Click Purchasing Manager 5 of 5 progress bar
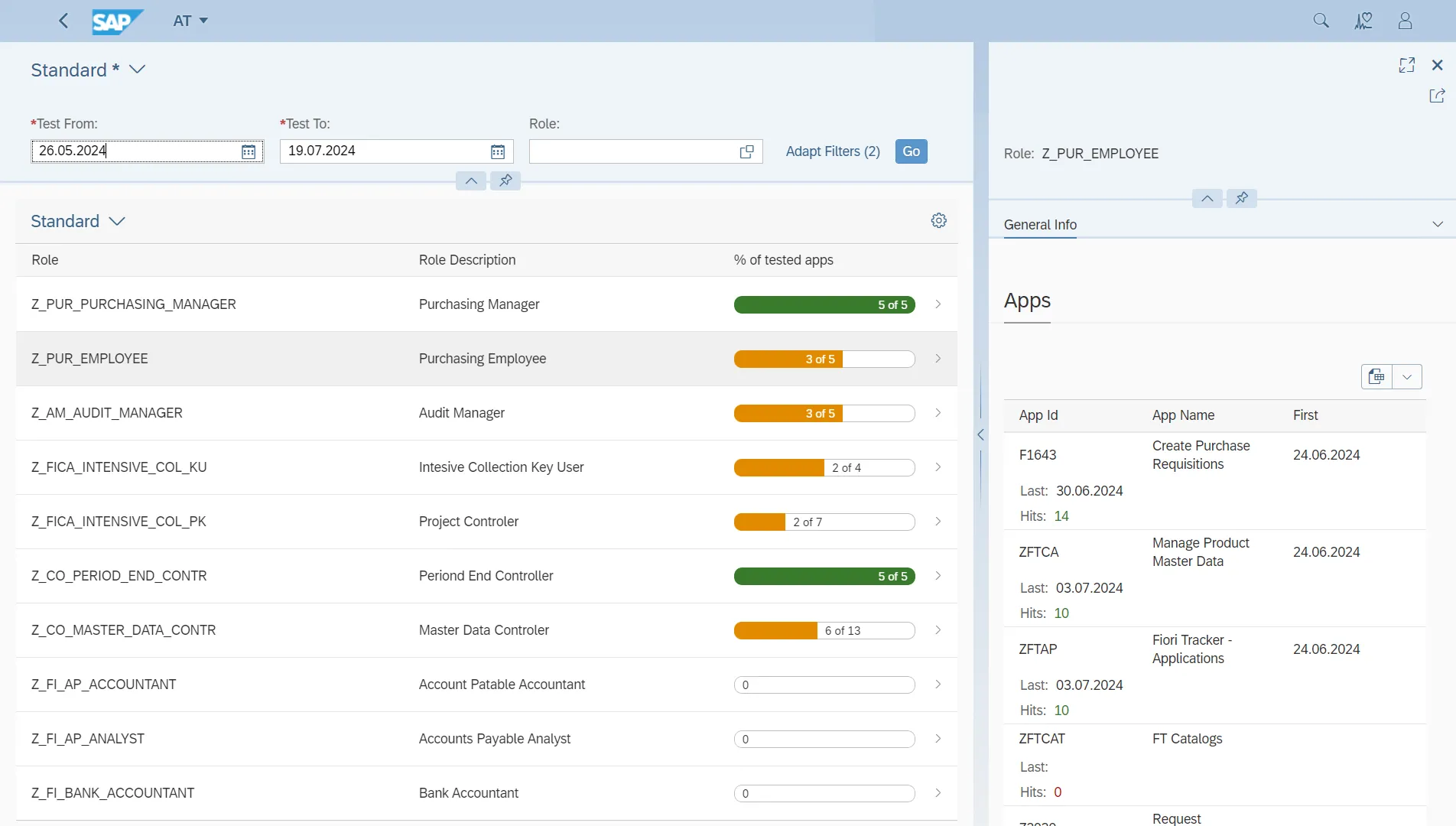 coord(824,304)
